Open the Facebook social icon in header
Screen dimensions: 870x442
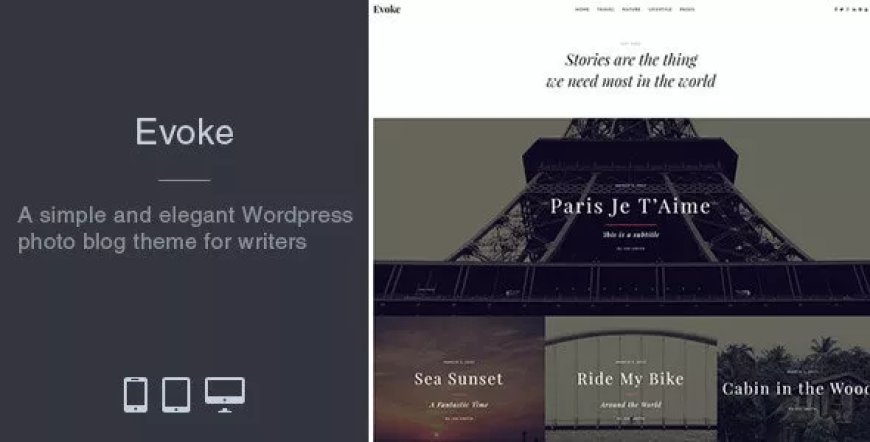point(836,9)
